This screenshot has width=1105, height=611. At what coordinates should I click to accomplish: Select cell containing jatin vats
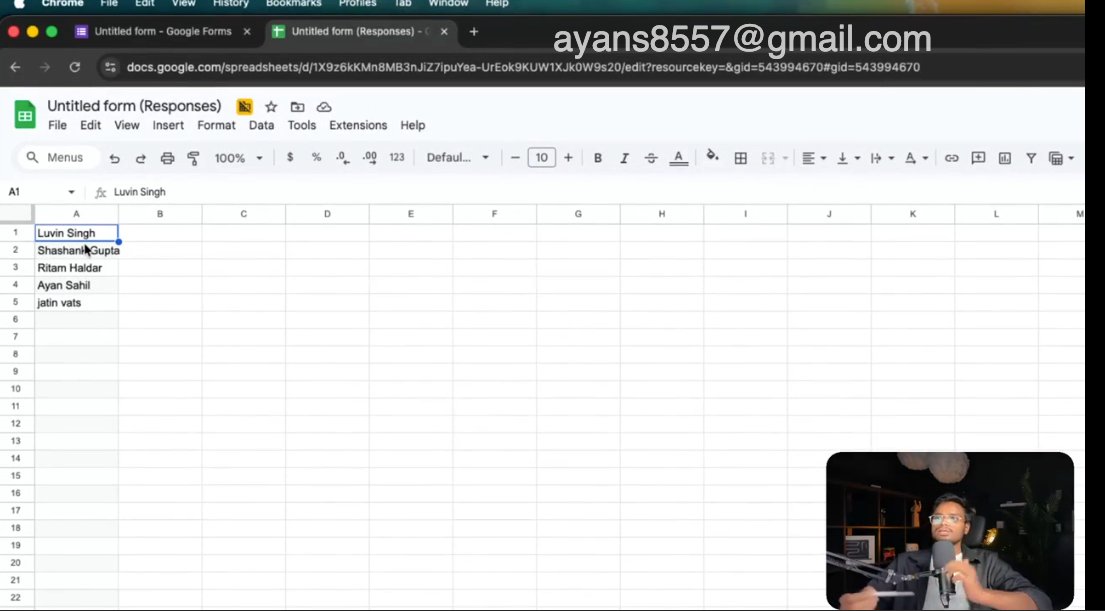(x=76, y=302)
